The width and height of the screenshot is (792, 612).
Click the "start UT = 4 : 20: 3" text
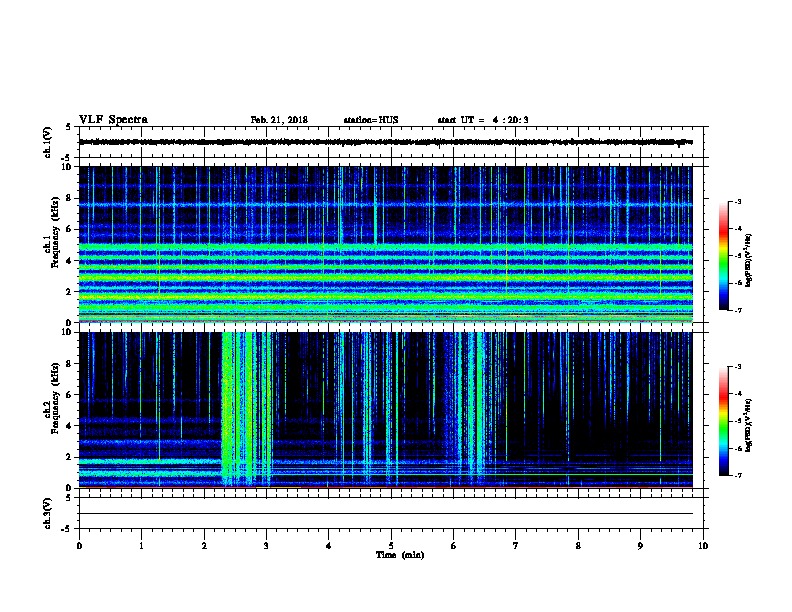point(483,120)
